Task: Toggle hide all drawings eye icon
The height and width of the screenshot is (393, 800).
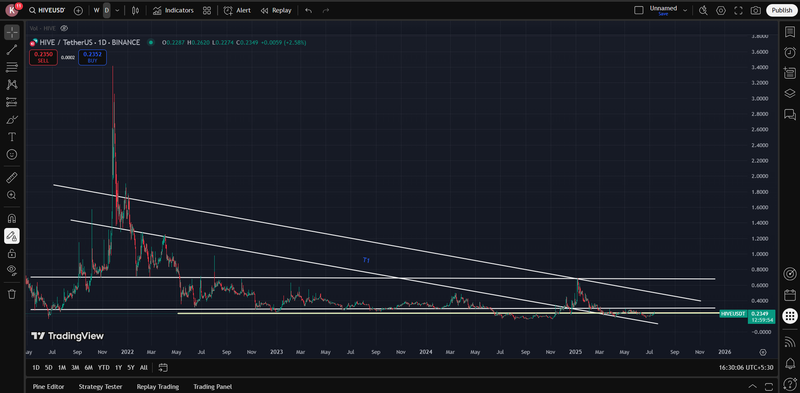Action: tap(12, 271)
